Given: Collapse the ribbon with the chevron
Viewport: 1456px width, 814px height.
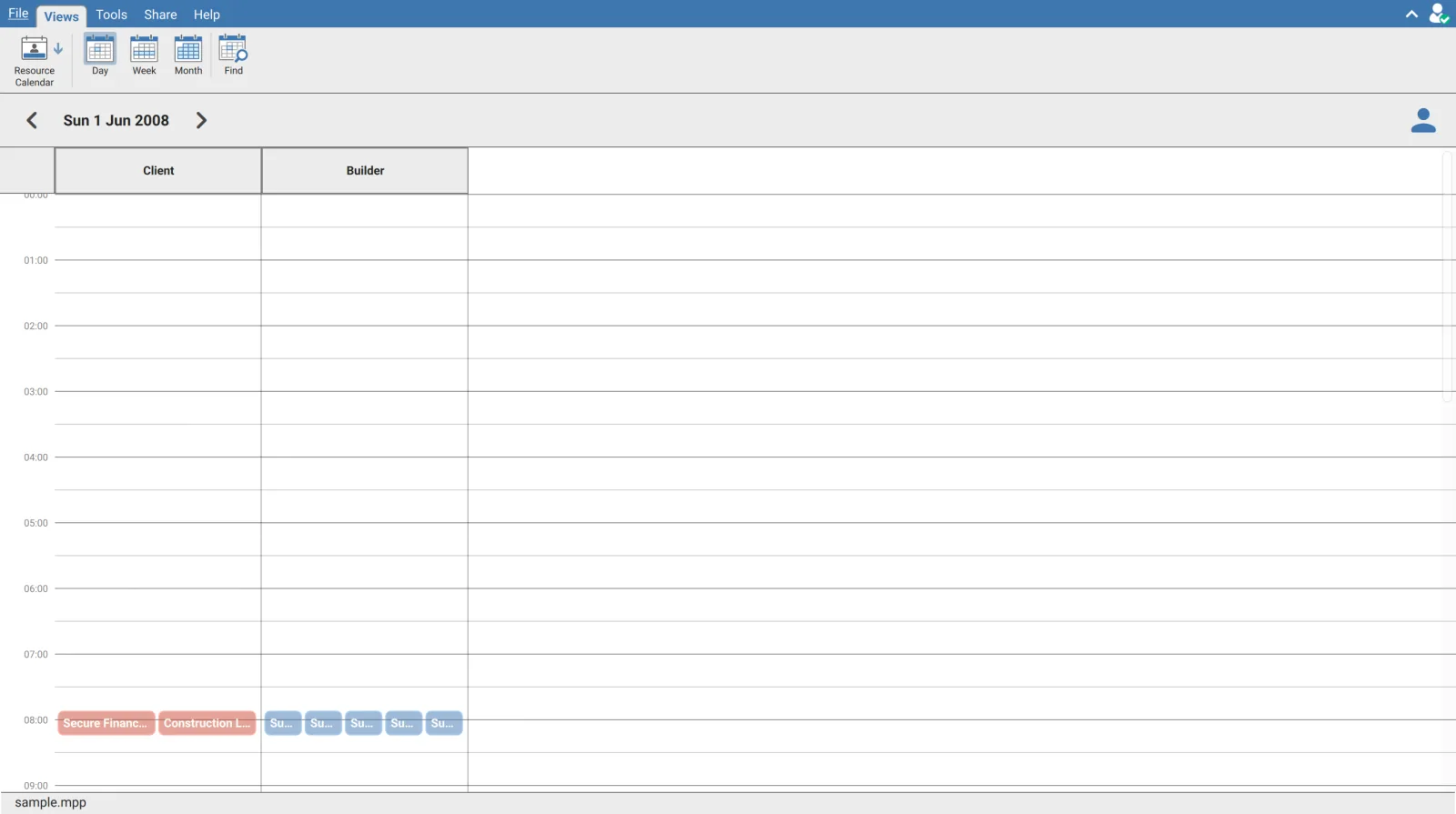Looking at the screenshot, I should [1411, 14].
